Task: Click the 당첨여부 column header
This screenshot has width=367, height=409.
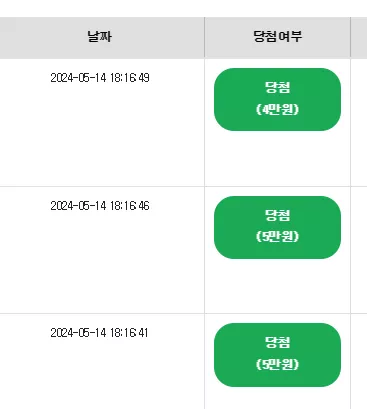Action: click(x=277, y=37)
